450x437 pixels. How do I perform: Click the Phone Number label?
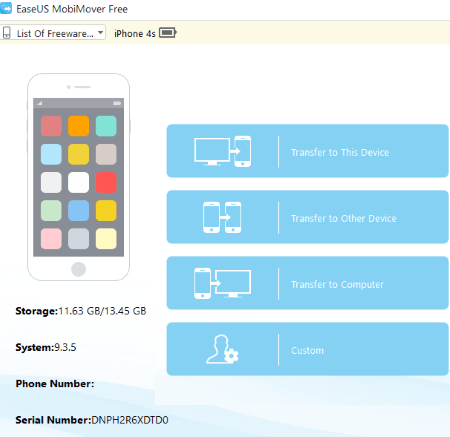pyautogui.click(x=55, y=384)
